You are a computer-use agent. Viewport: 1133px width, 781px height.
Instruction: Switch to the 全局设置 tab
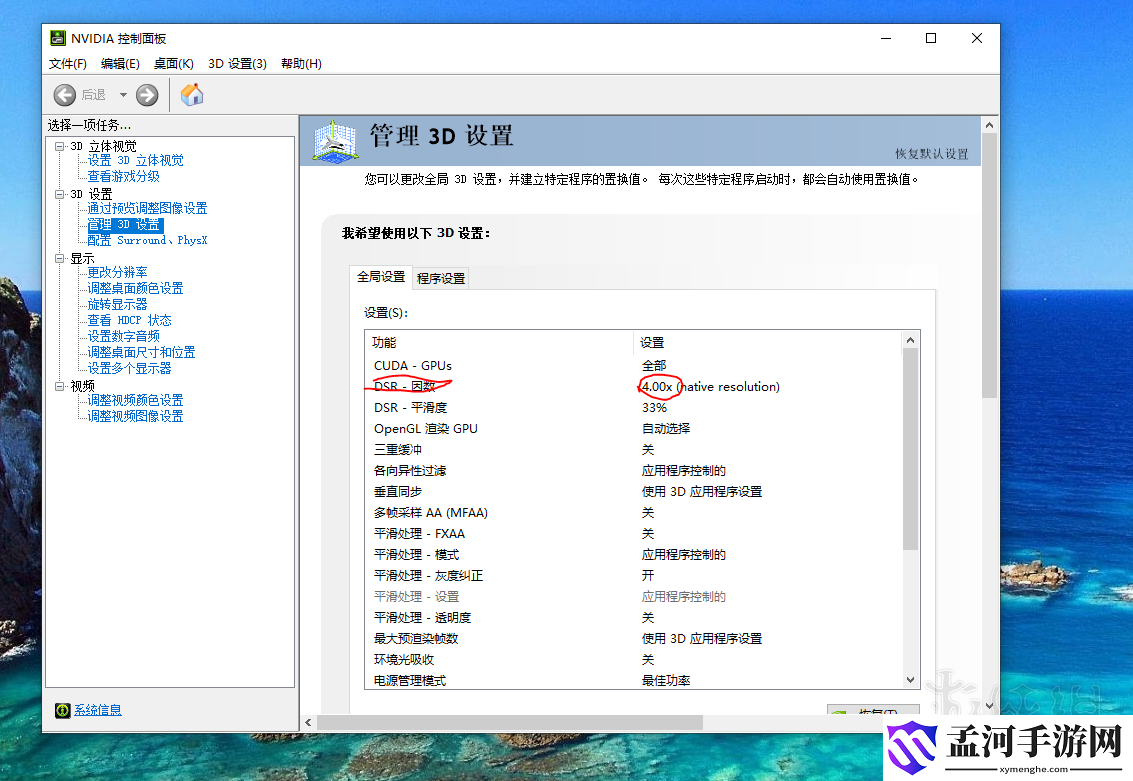(x=381, y=277)
